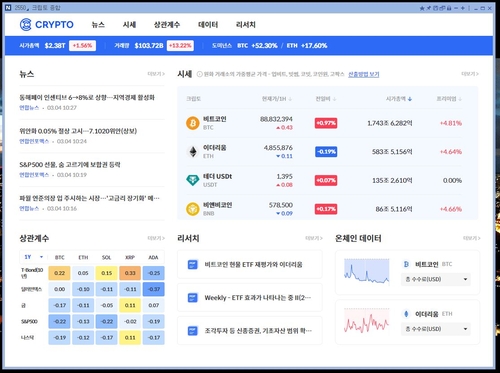Screen dimensions: 500x373
Task: Click the Ethereum coin icon in price table
Action: 193,152
